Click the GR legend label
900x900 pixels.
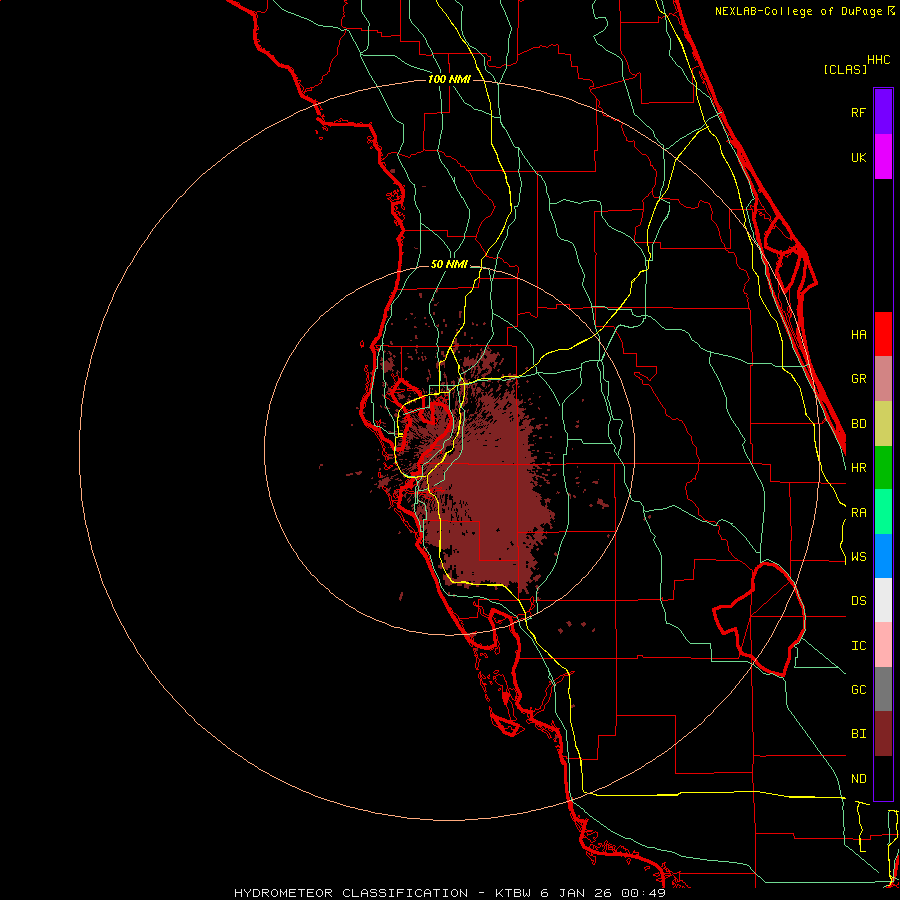click(858, 379)
